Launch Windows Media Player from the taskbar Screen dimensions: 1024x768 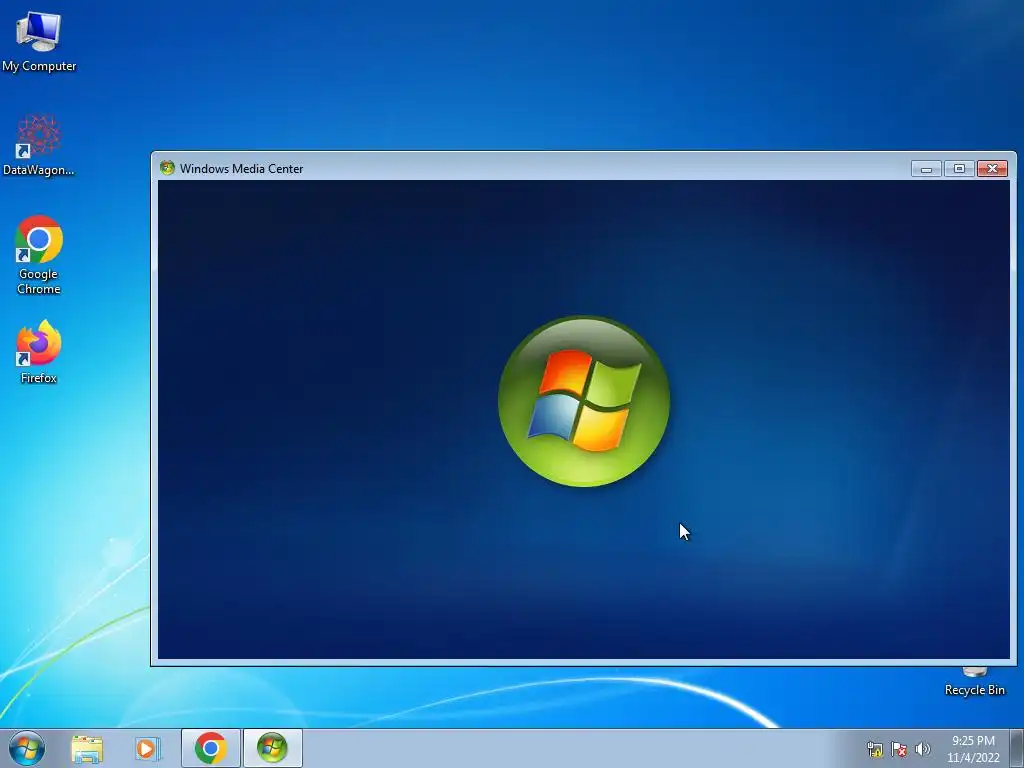(x=148, y=748)
